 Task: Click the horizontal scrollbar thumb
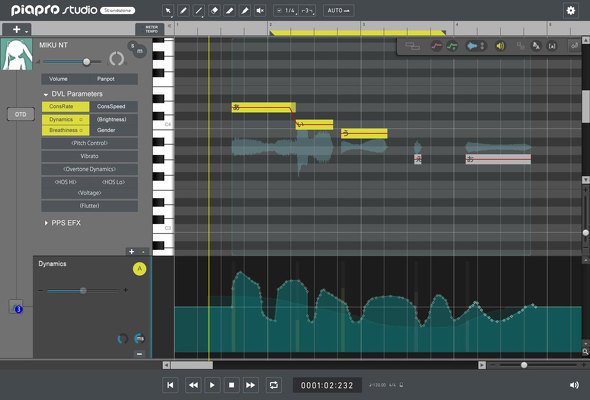click(192, 365)
